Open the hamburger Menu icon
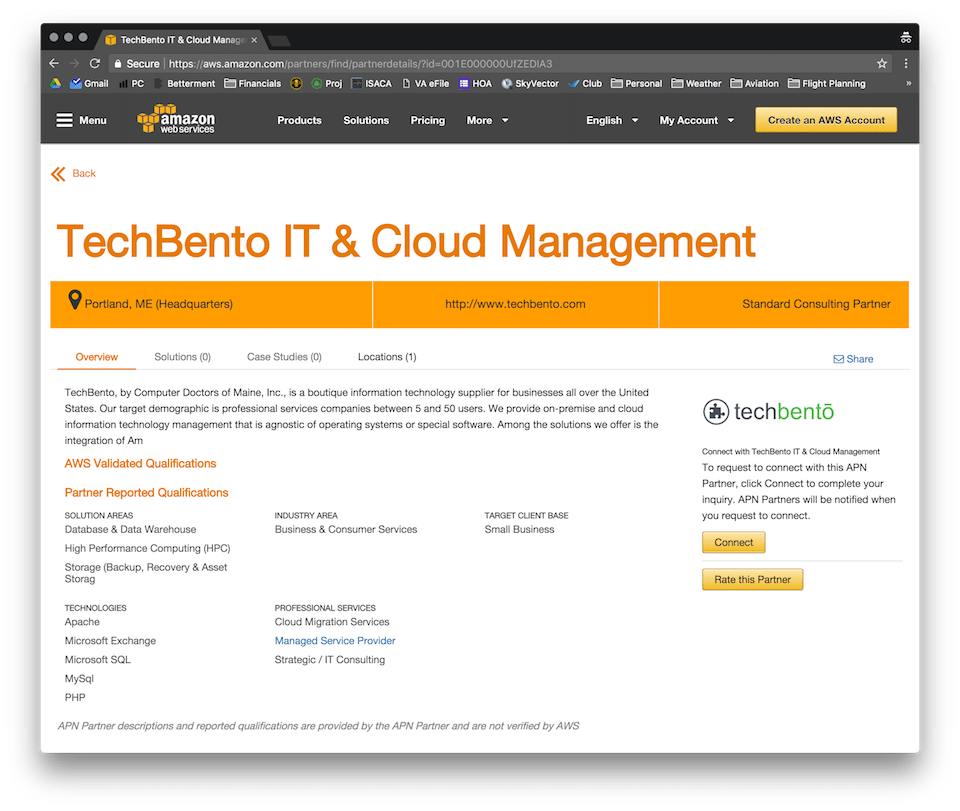The width and height of the screenshot is (960, 811). (x=64, y=120)
